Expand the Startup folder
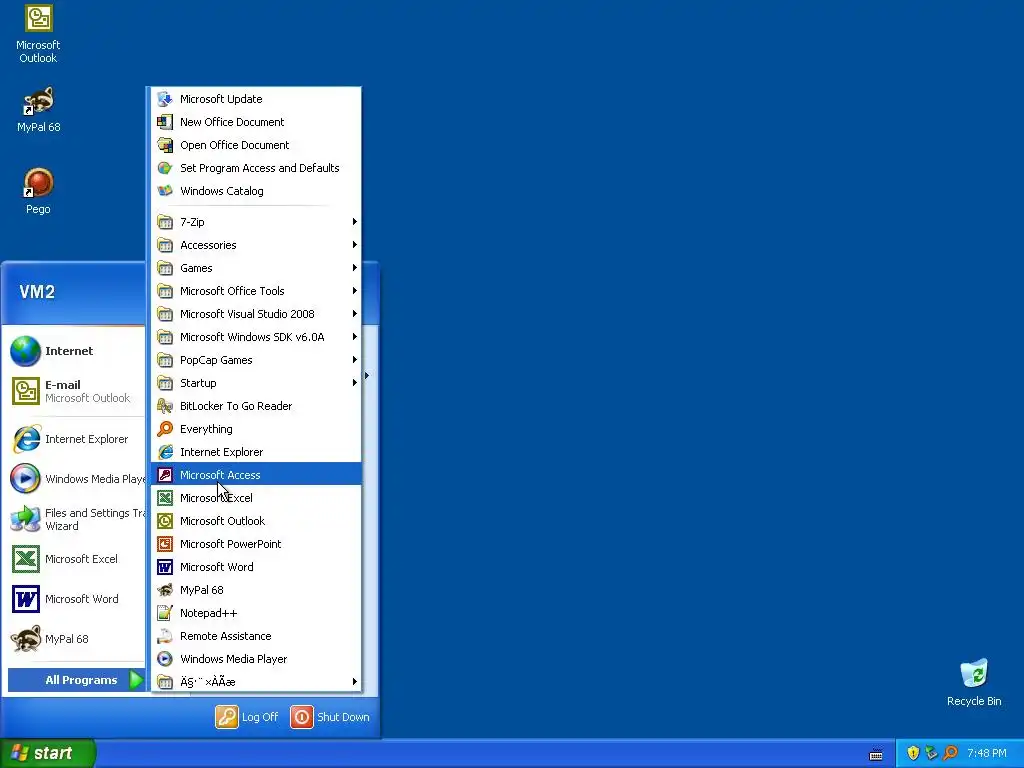 [256, 383]
